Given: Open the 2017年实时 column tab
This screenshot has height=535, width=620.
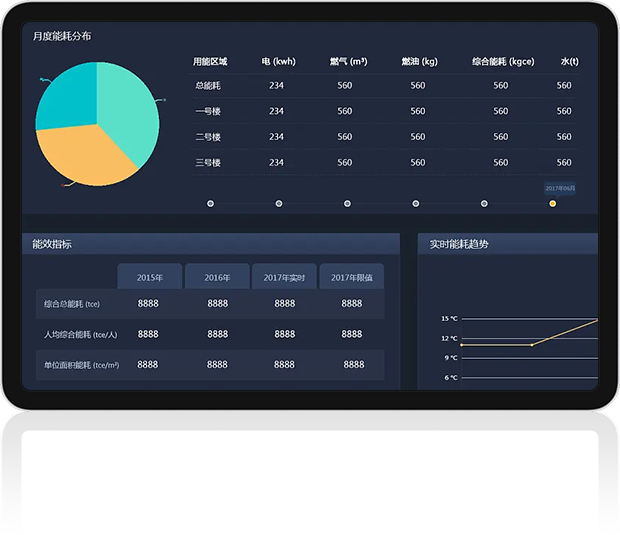Looking at the screenshot, I should point(284,277).
